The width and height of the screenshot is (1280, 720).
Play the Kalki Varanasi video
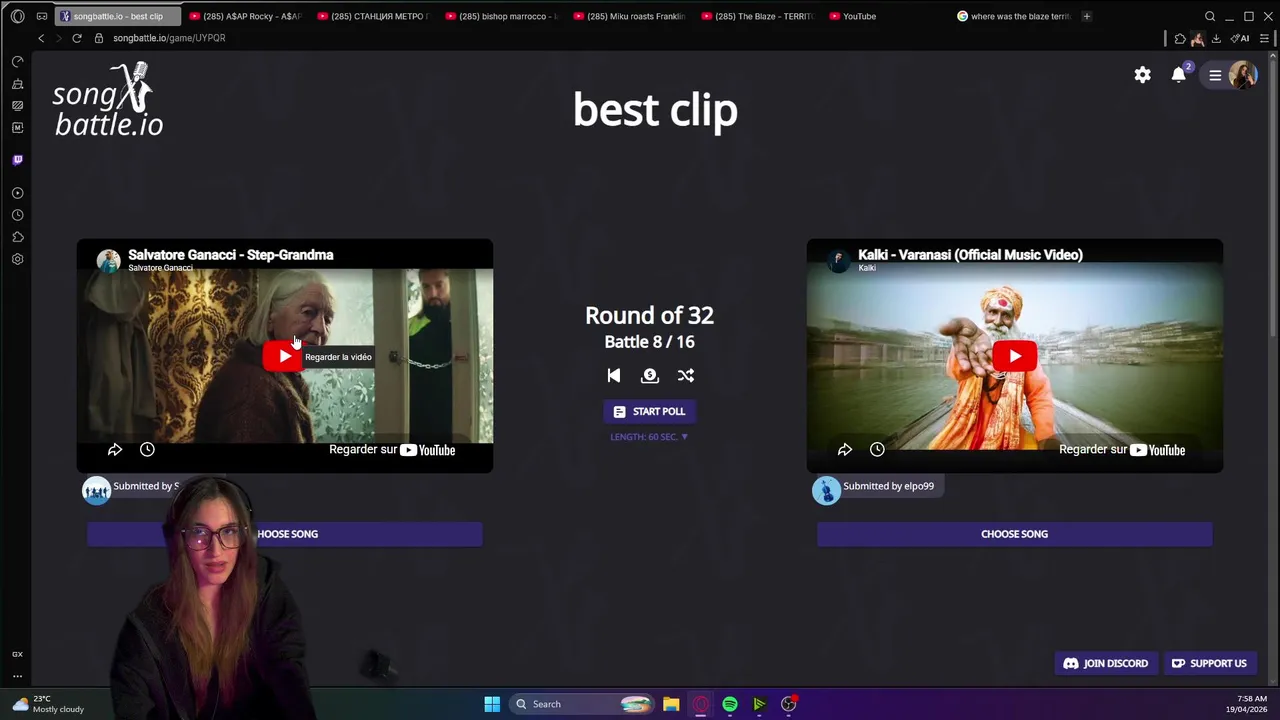tap(1015, 356)
